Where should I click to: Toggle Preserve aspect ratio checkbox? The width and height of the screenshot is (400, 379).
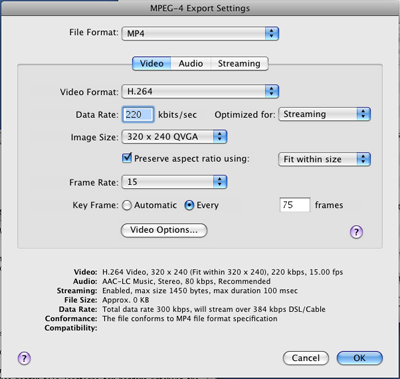(127, 158)
